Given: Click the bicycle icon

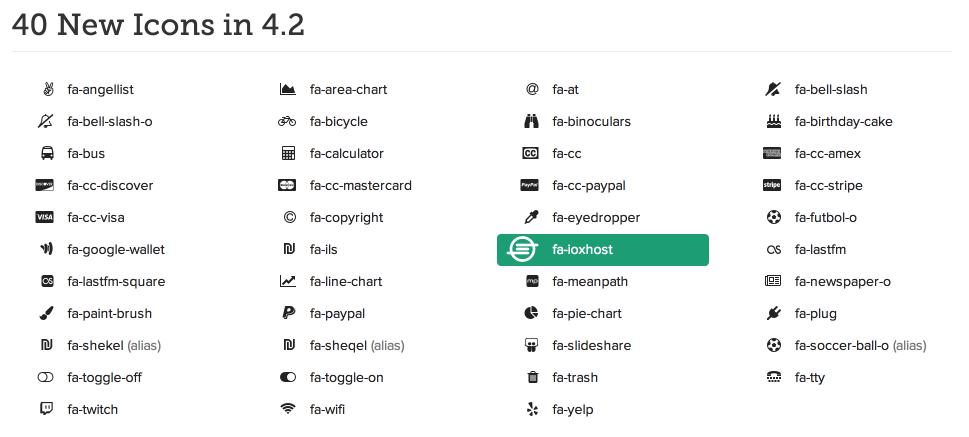Looking at the screenshot, I should tap(288, 122).
